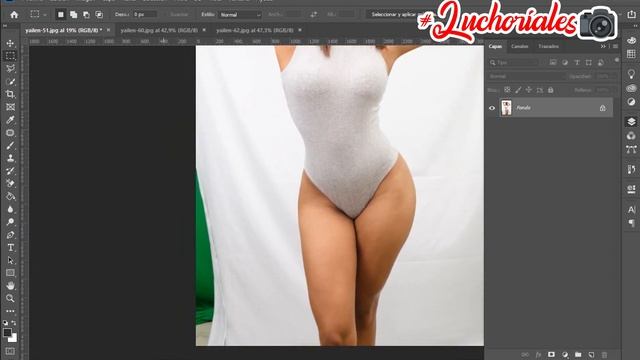Select the Eraser tool

(x=10, y=184)
